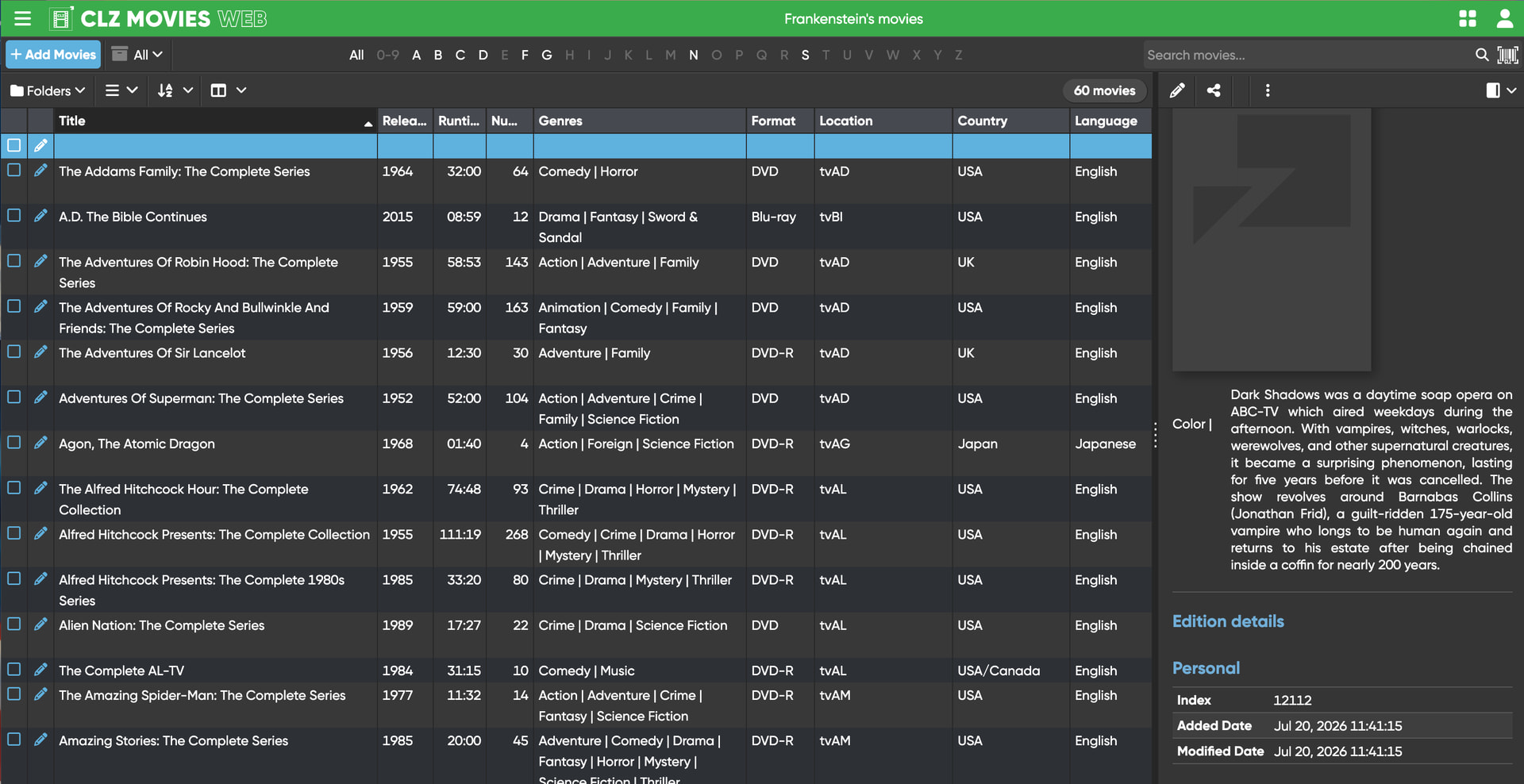
Task: Open the list view mode dropdown
Action: (x=121, y=90)
